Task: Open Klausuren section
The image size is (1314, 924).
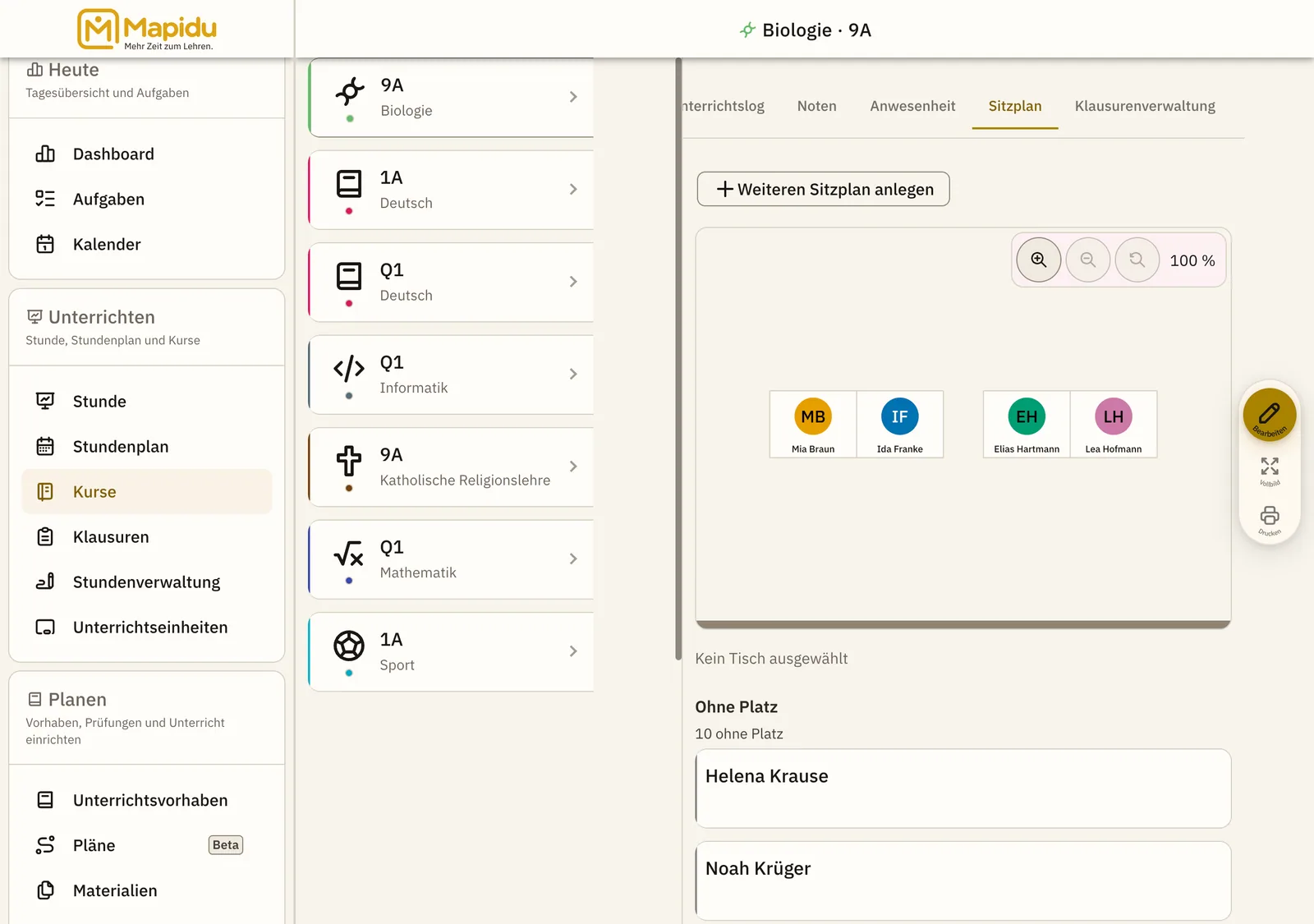Action: (146, 537)
